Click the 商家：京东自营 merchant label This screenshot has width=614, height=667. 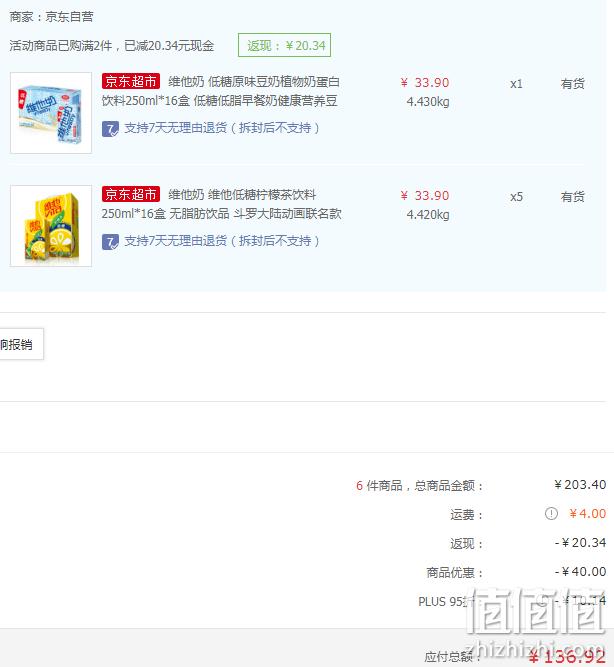pos(51,17)
